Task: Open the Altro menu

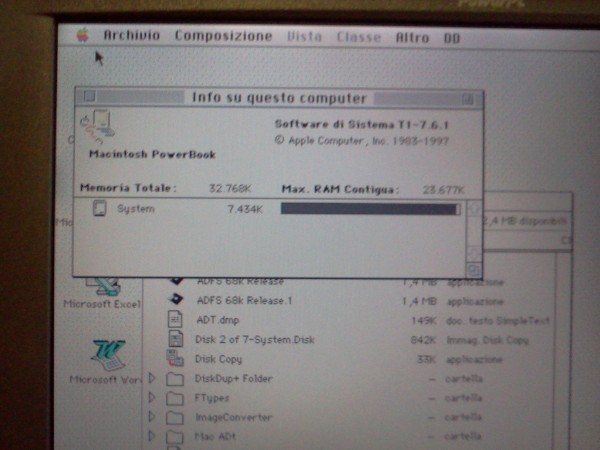Action: pos(412,38)
